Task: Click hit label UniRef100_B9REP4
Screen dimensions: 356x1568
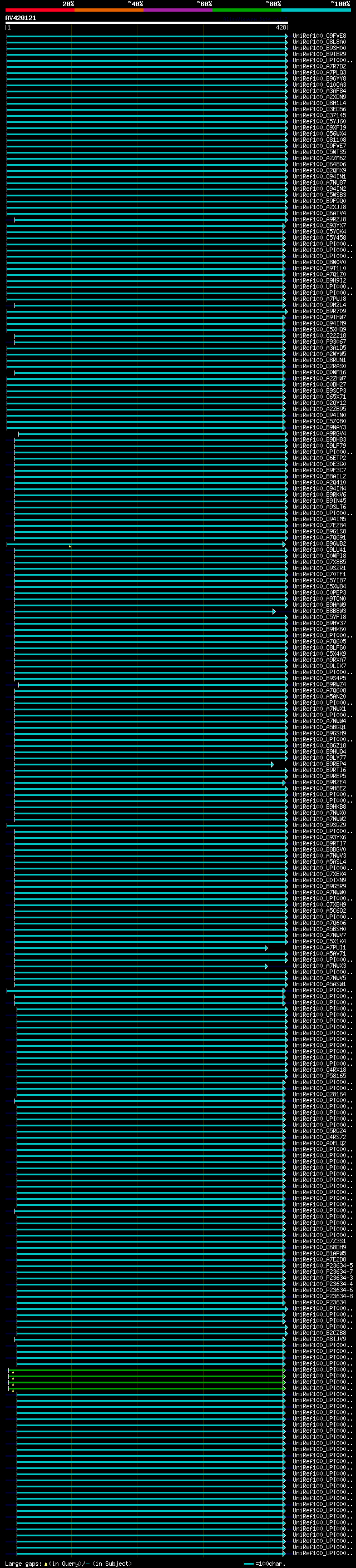Action: [319, 764]
